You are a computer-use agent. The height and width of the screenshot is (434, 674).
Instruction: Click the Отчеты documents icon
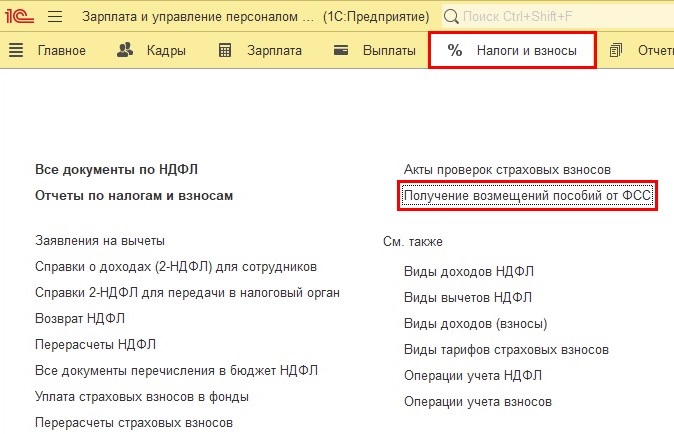pos(615,50)
